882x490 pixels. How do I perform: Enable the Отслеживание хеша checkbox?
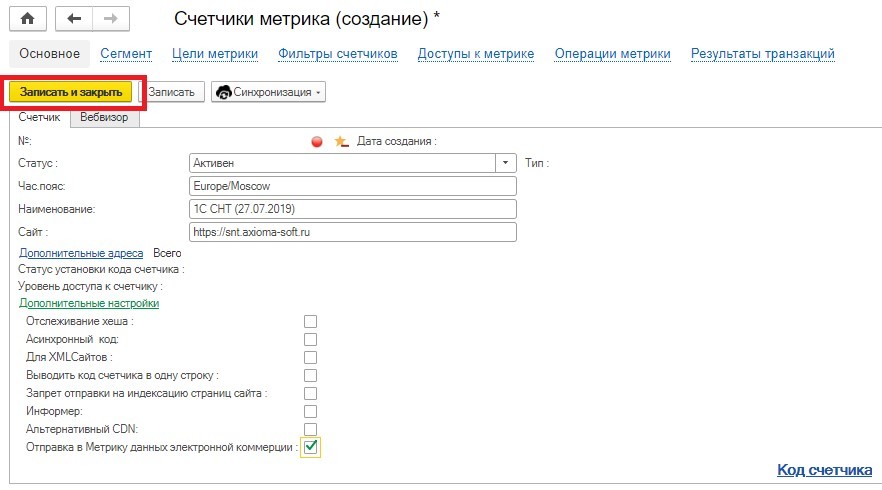coord(310,321)
